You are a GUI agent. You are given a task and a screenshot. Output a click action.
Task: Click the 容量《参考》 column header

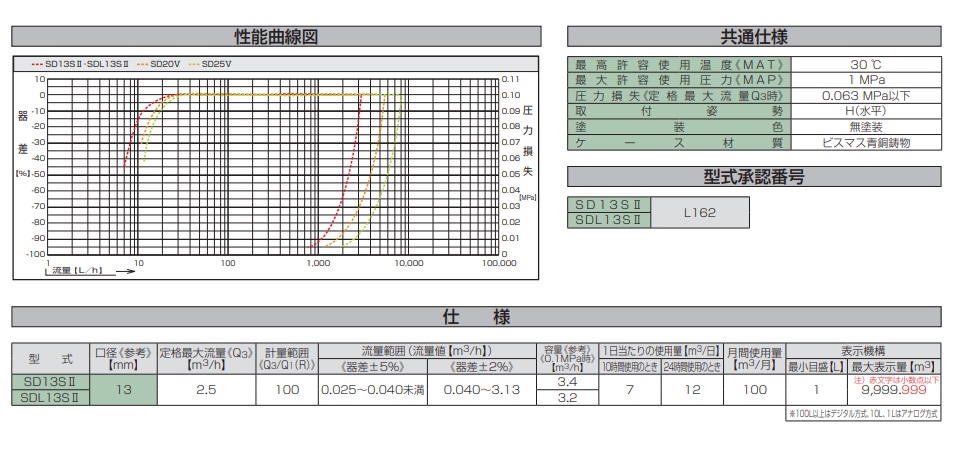point(567,359)
